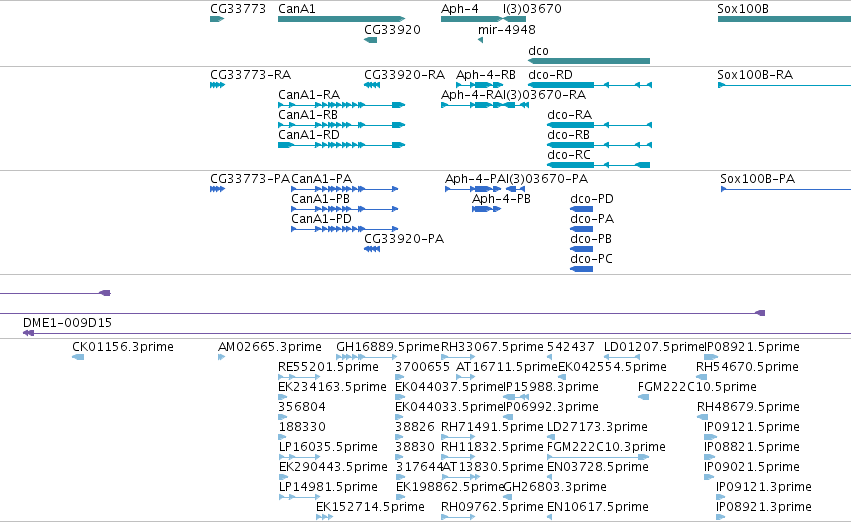Select transcript CanA1-RB label
The height and width of the screenshot is (522, 851).
pyautogui.click(x=308, y=115)
